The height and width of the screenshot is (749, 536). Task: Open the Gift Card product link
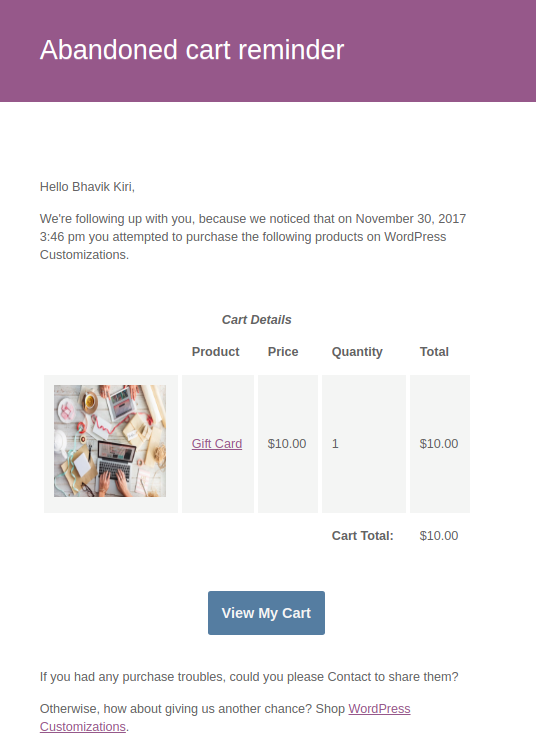217,444
